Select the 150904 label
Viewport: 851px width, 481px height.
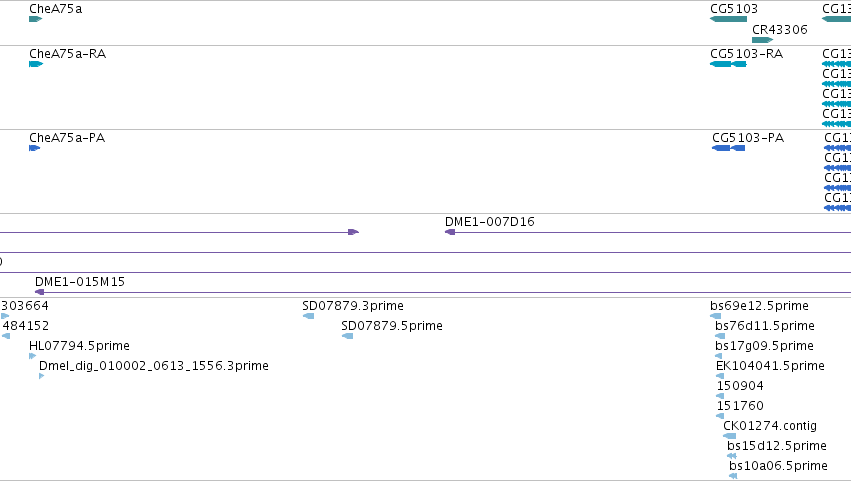740,386
